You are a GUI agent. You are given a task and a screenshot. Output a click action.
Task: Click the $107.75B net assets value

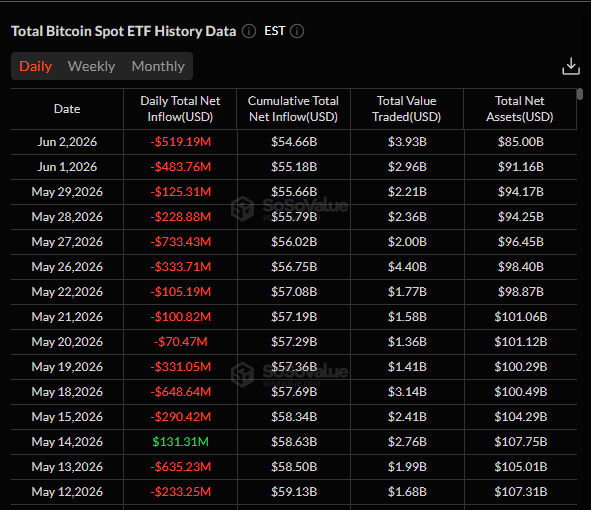pos(521,442)
